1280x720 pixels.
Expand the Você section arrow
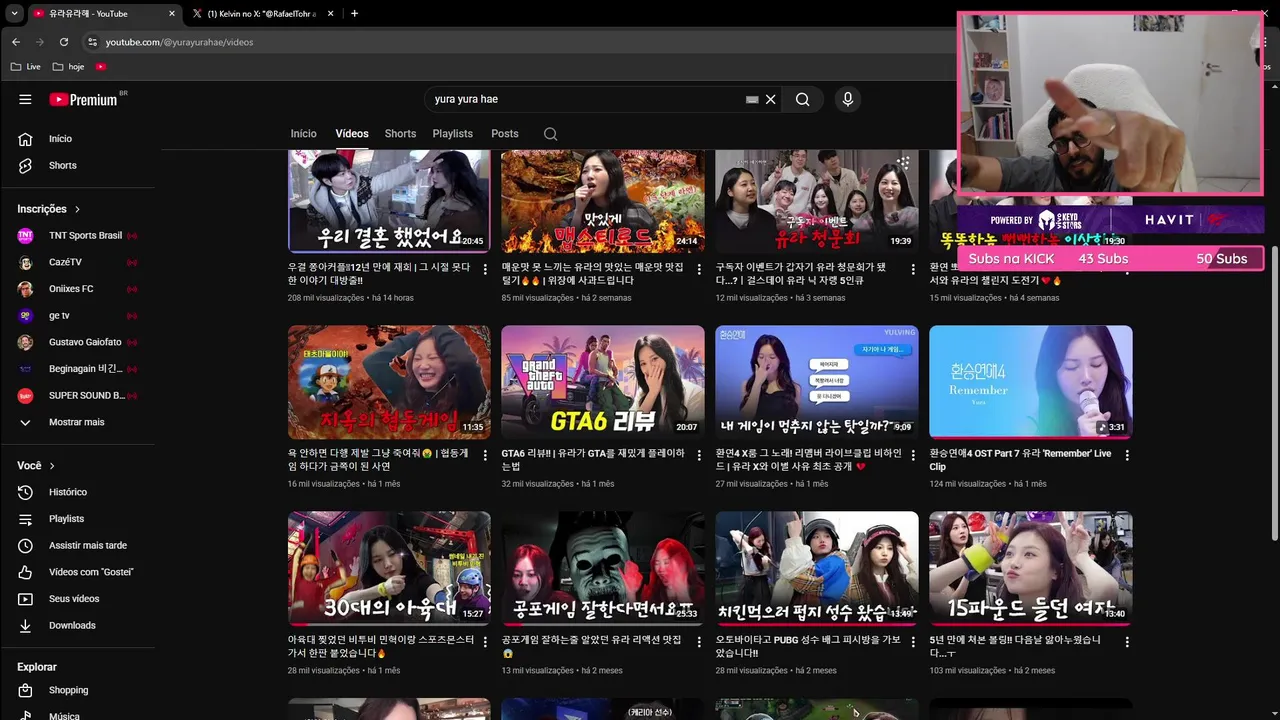tap(52, 466)
